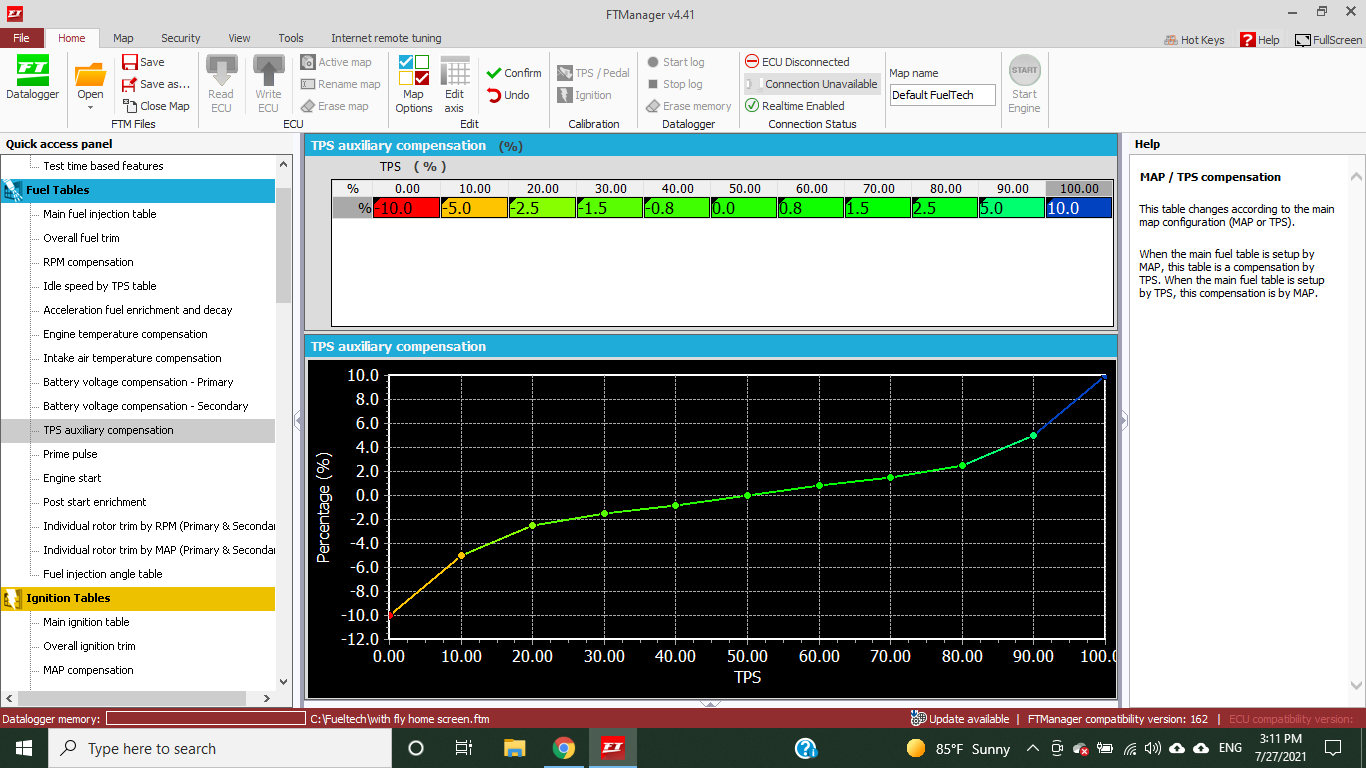This screenshot has height=768, width=1366.
Task: Collapse the Quick access panel with the left arrow
Action: pyautogui.click(x=298, y=421)
